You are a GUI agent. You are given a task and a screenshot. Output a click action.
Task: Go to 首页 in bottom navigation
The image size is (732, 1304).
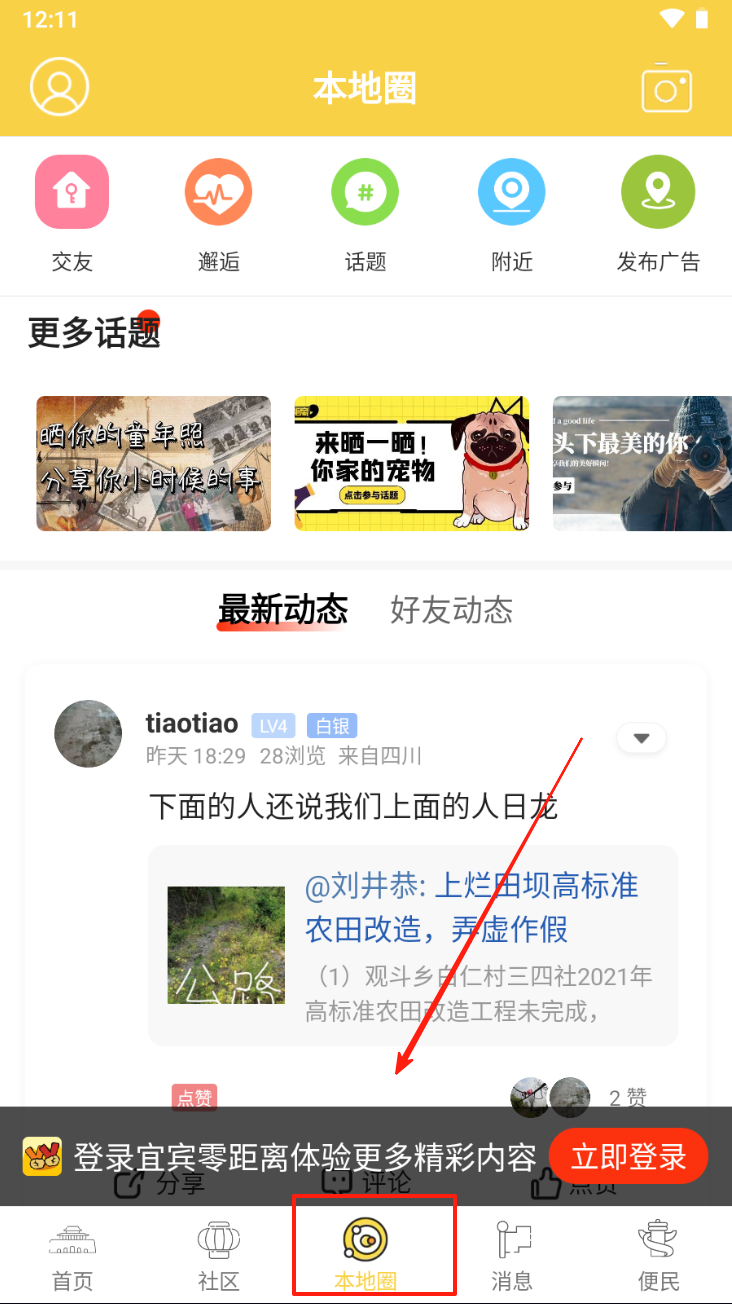[72, 1256]
